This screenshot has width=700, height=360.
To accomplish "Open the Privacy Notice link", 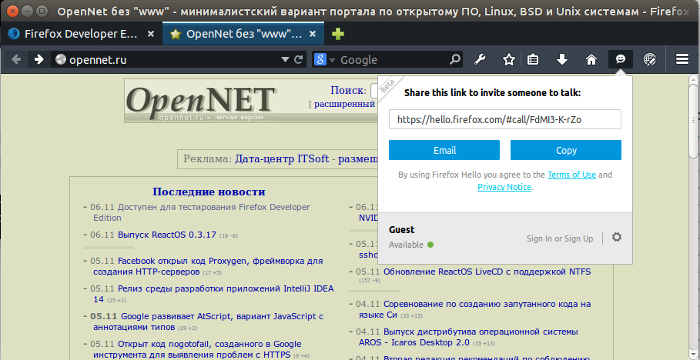I will click(504, 187).
